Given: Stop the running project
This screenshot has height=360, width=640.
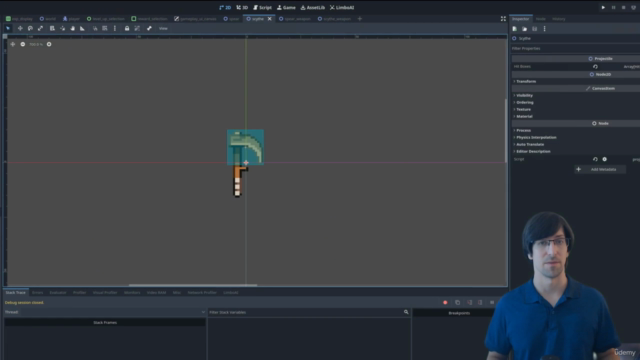Looking at the screenshot, I should click(624, 7).
